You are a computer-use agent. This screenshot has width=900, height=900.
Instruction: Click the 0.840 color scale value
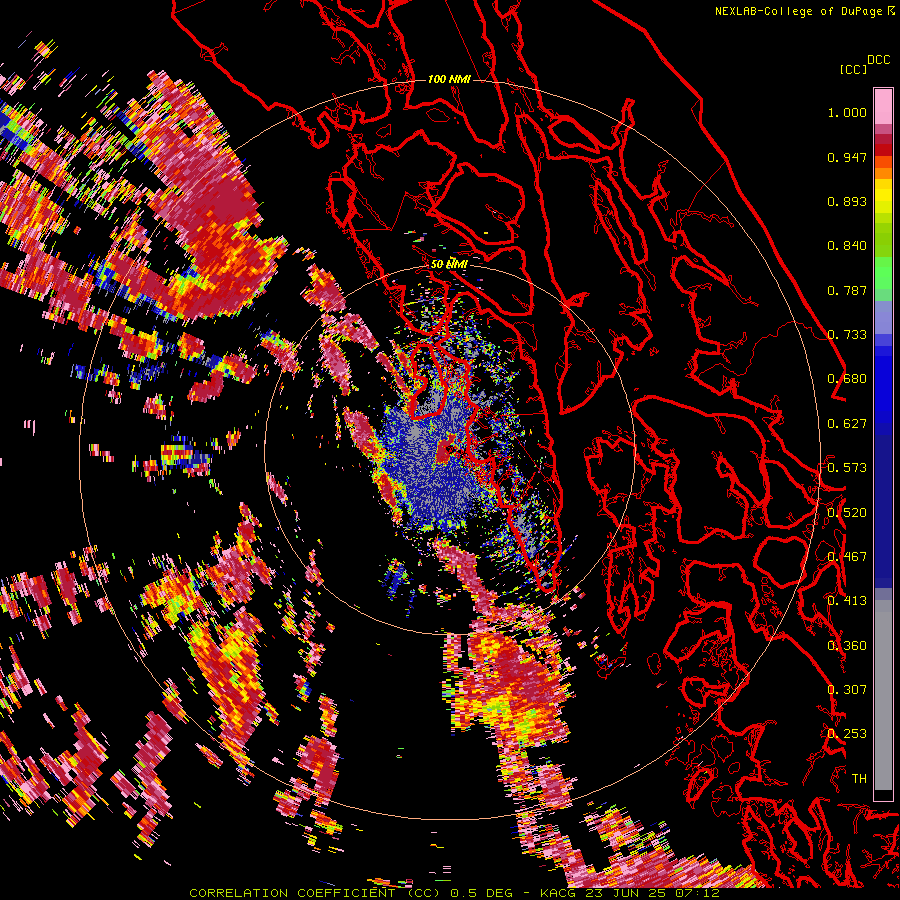point(847,246)
